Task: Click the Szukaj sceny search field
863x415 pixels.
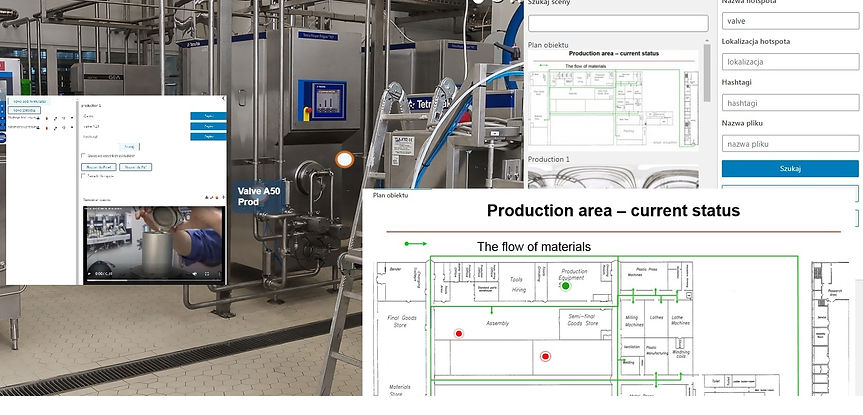Action: tap(618, 23)
